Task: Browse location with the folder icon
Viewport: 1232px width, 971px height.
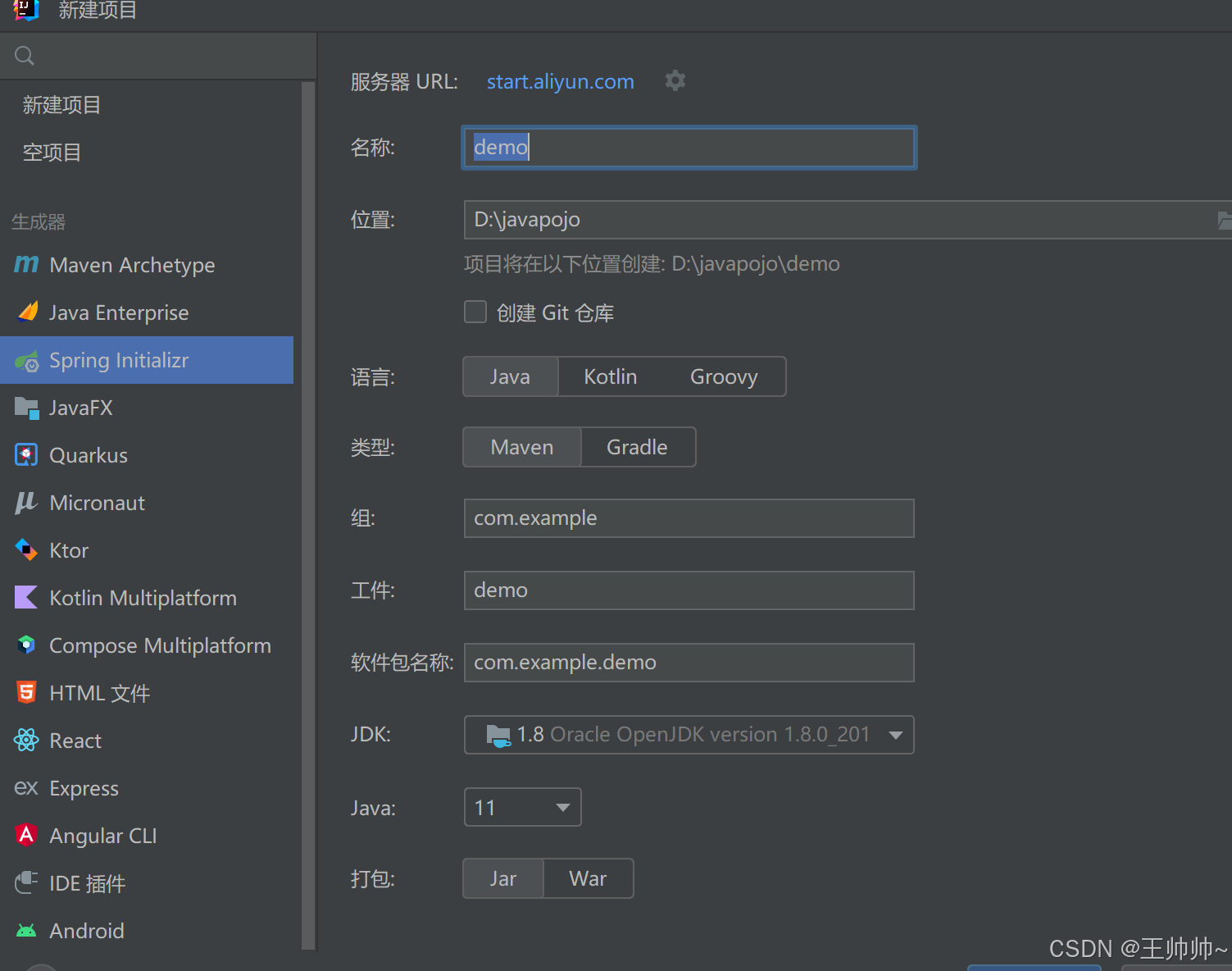Action: 1225,220
